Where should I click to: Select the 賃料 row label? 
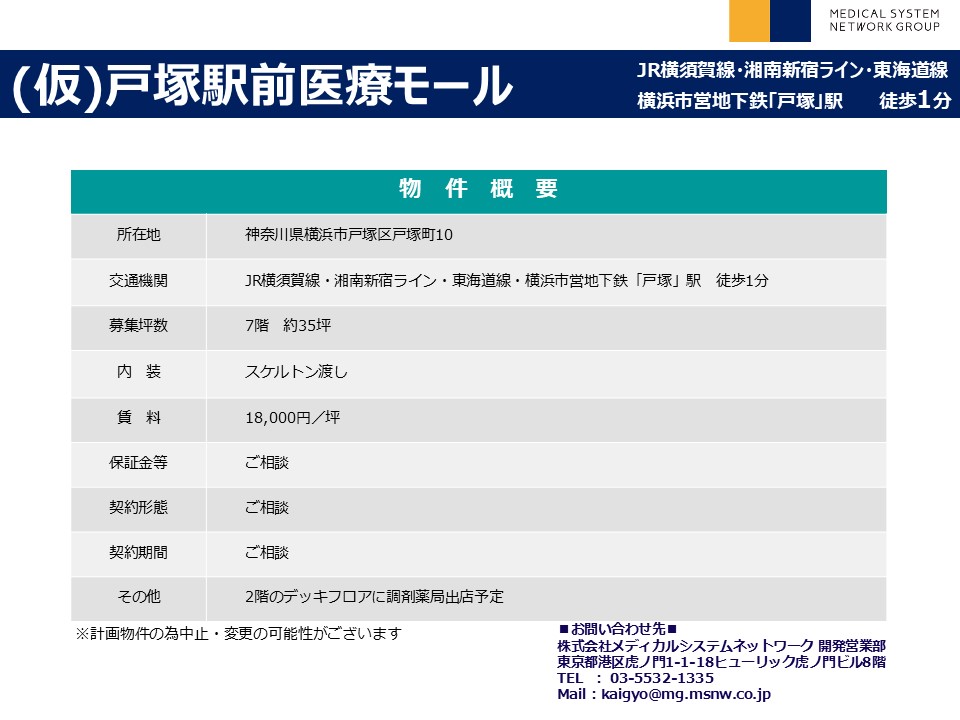point(138,418)
